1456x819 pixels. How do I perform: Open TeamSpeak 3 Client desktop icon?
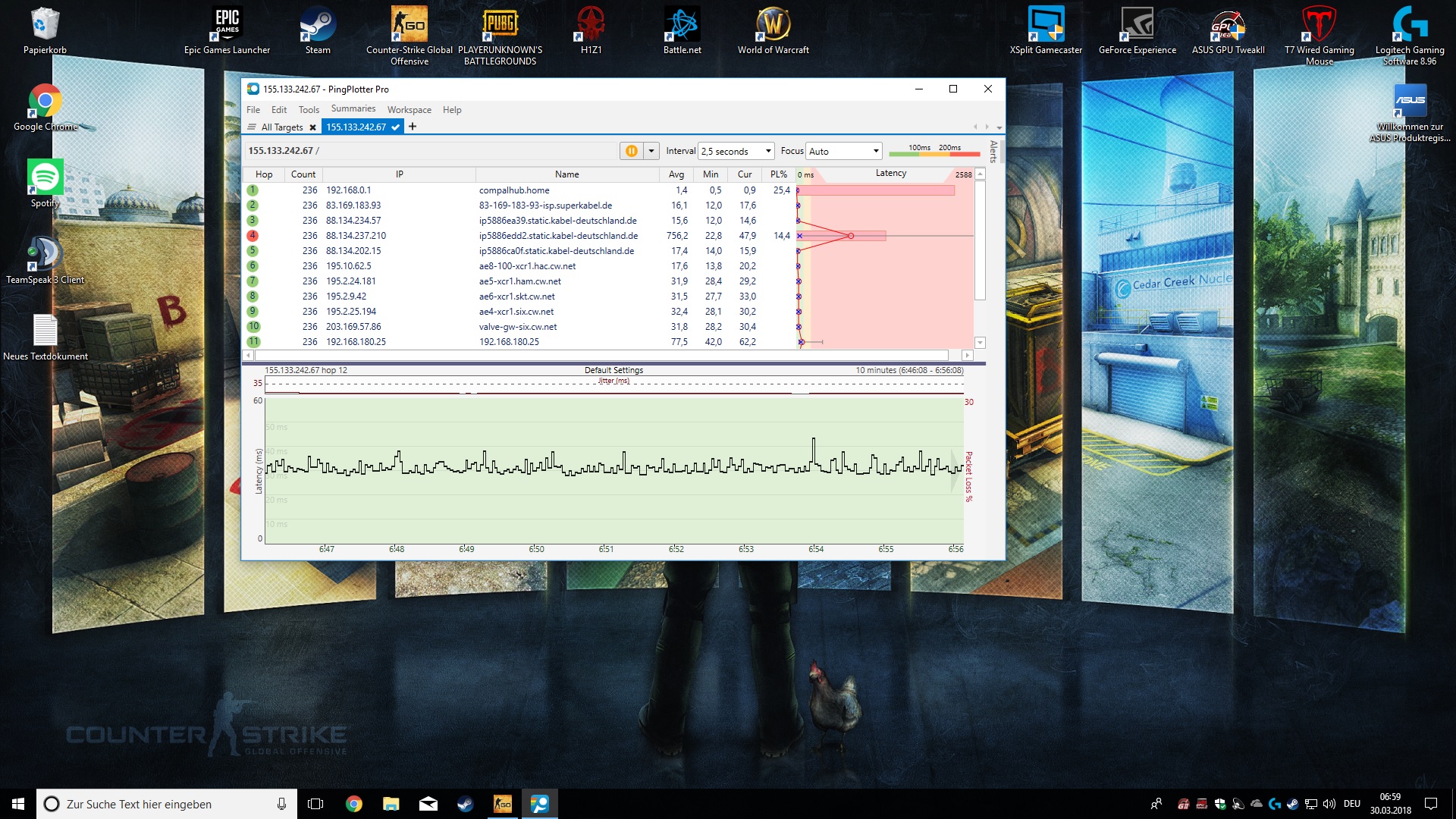45,261
